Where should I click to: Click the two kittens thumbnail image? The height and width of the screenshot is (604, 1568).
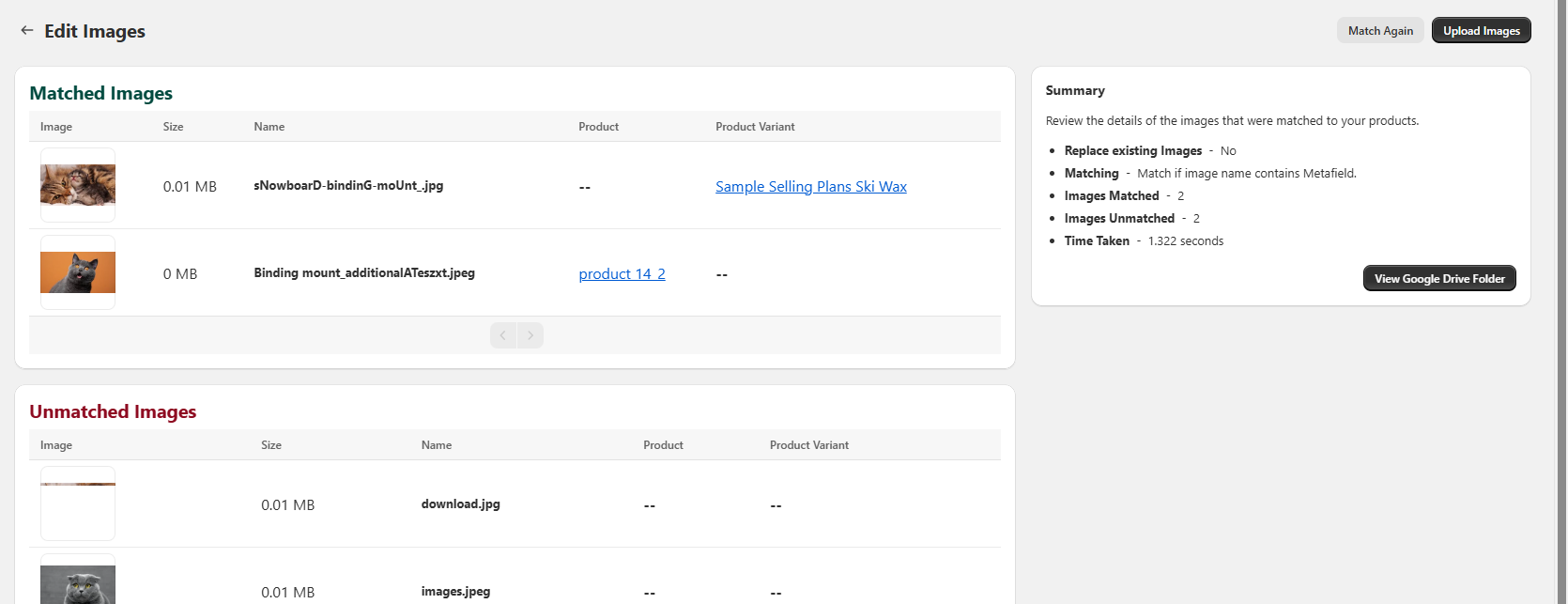tap(78, 185)
